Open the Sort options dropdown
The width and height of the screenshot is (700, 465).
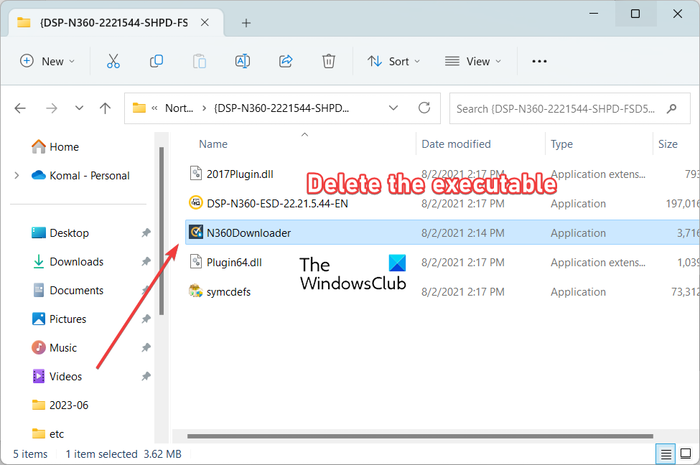(x=394, y=61)
